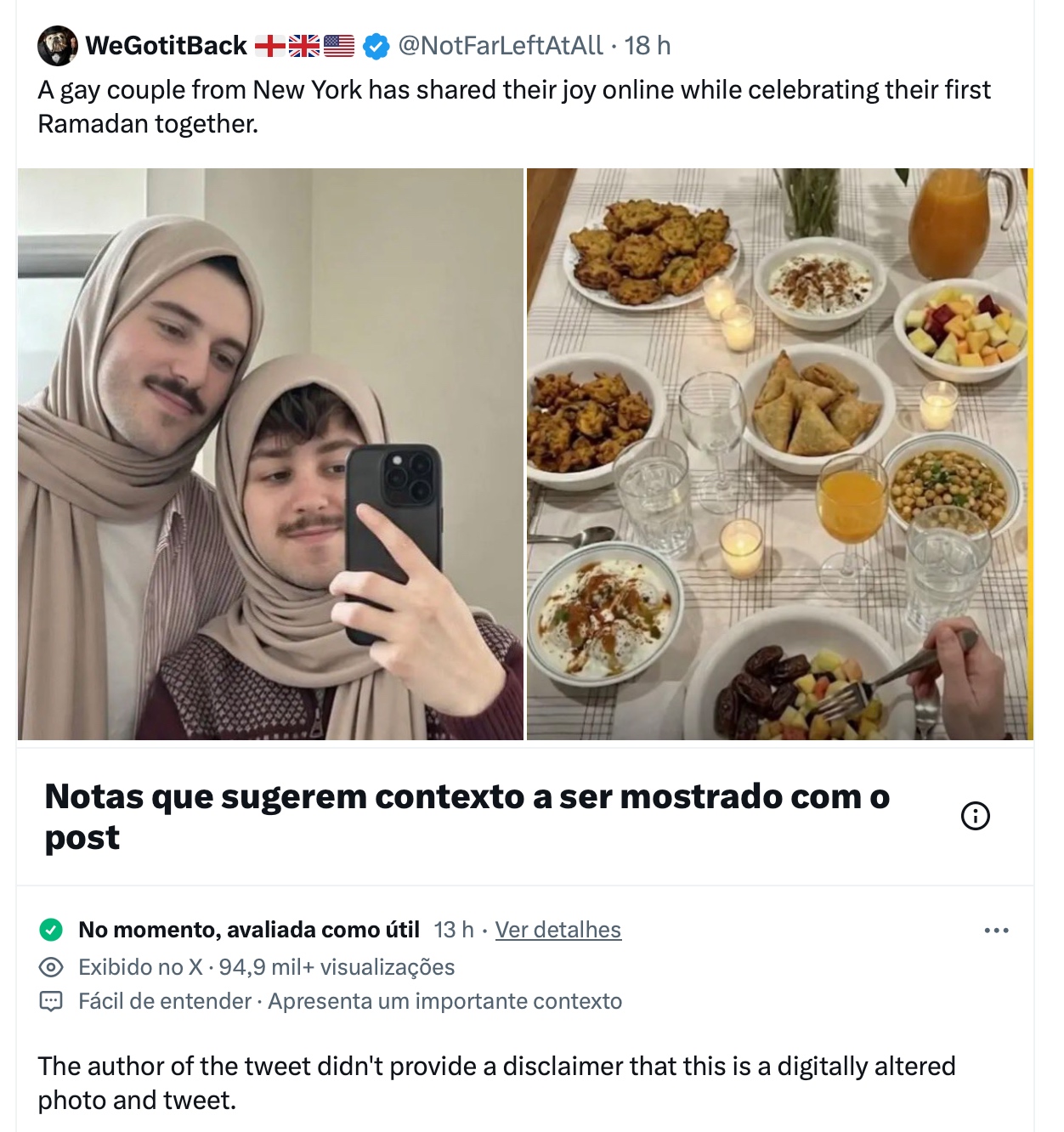Click the note's '13 h' timestamp

point(454,930)
